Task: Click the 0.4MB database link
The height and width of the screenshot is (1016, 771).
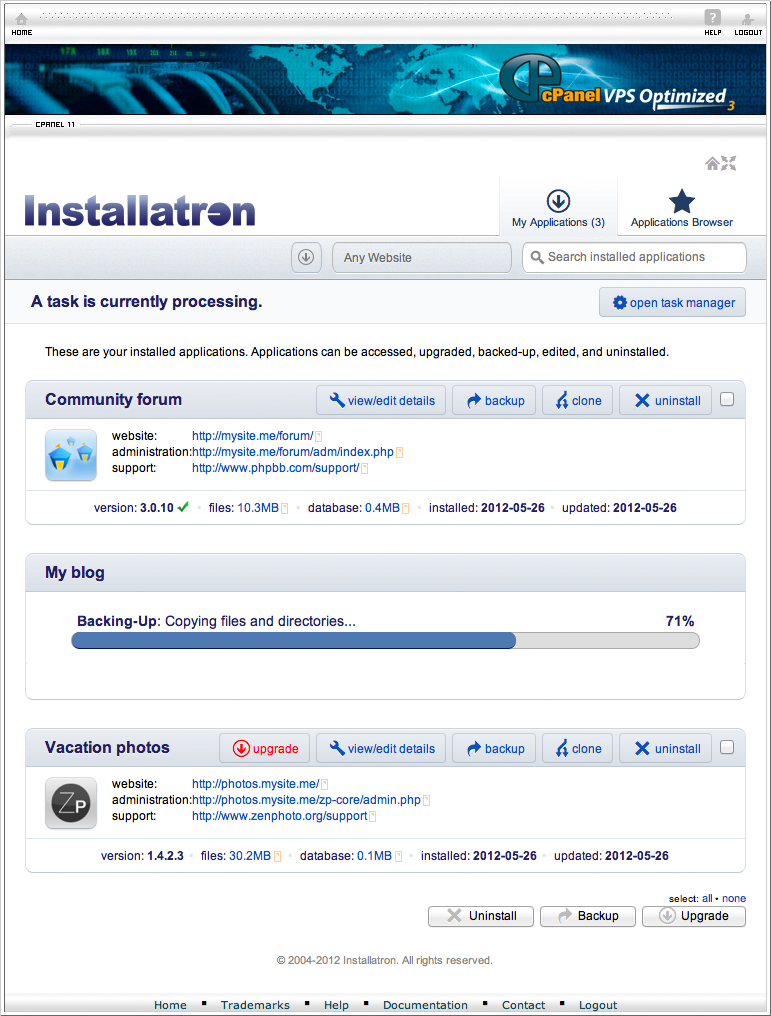Action: (382, 508)
